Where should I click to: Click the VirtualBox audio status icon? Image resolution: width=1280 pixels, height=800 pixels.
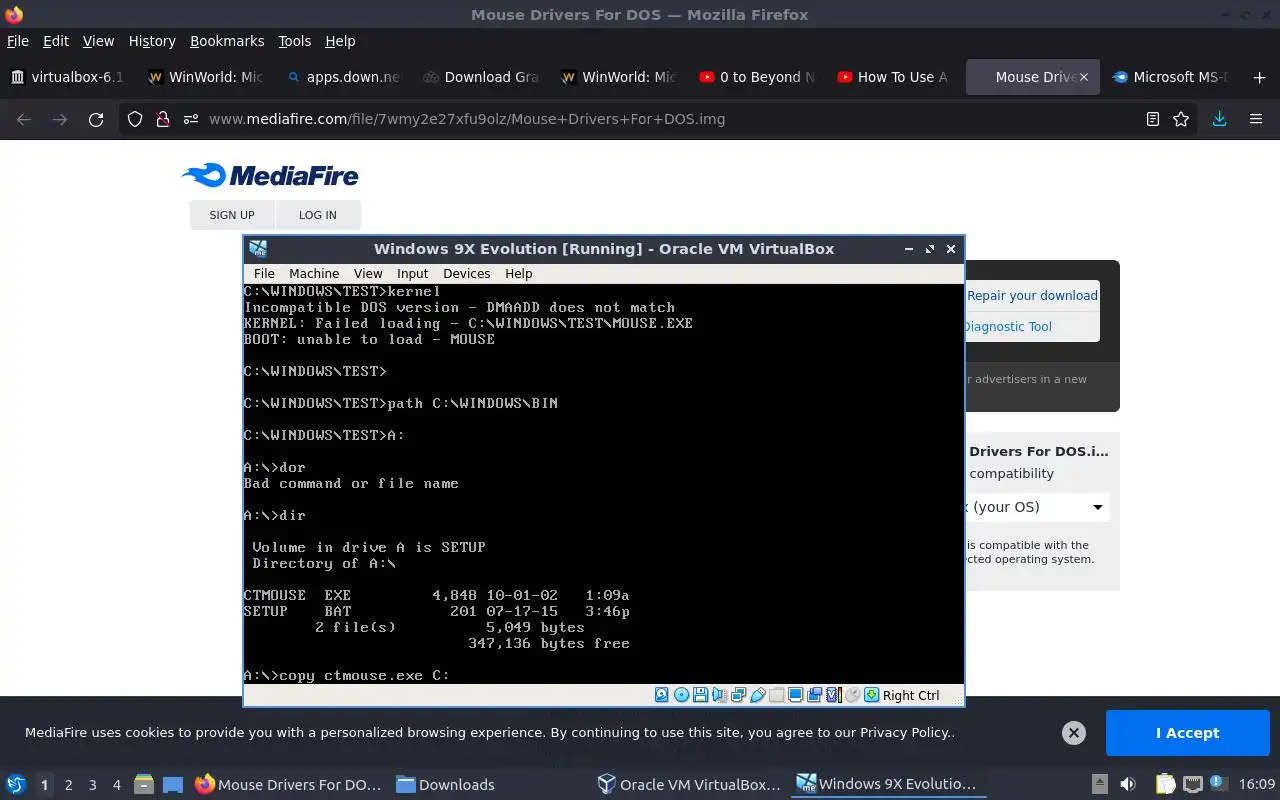click(719, 695)
